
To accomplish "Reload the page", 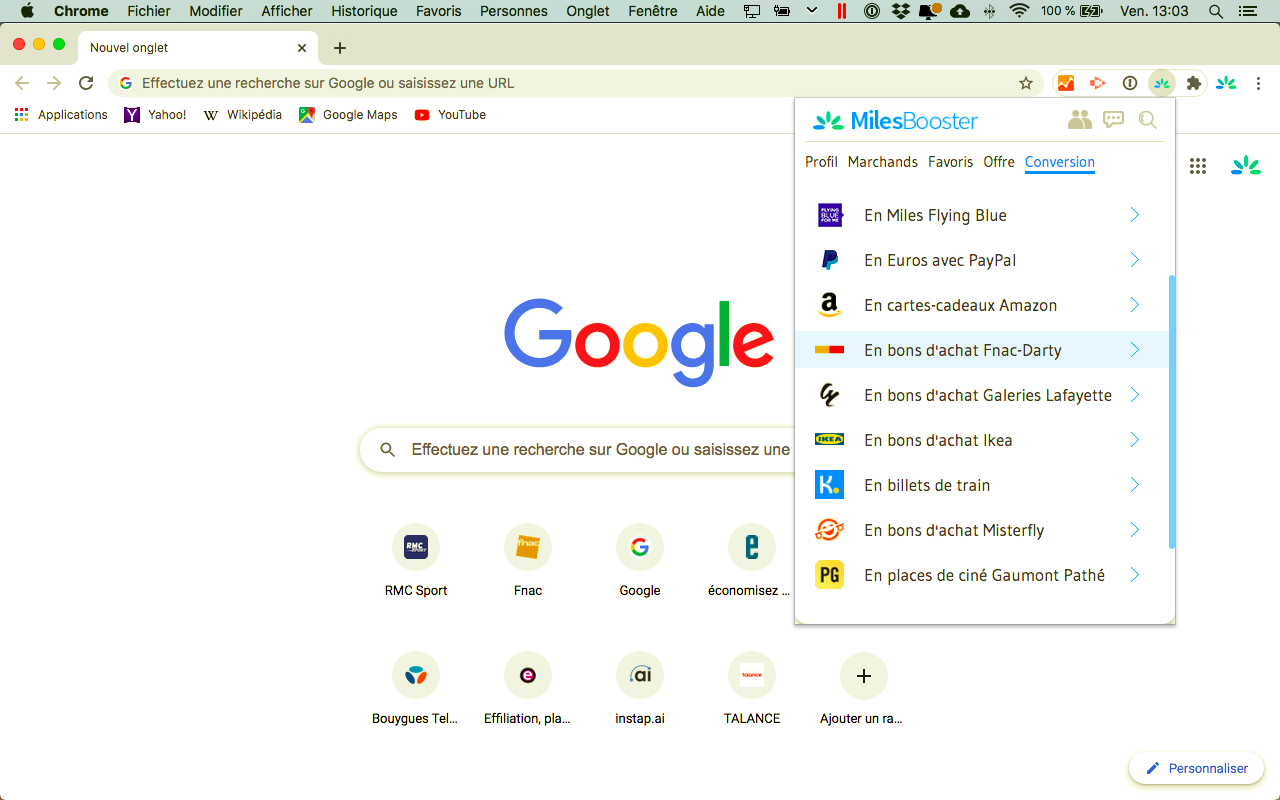I will [x=86, y=83].
